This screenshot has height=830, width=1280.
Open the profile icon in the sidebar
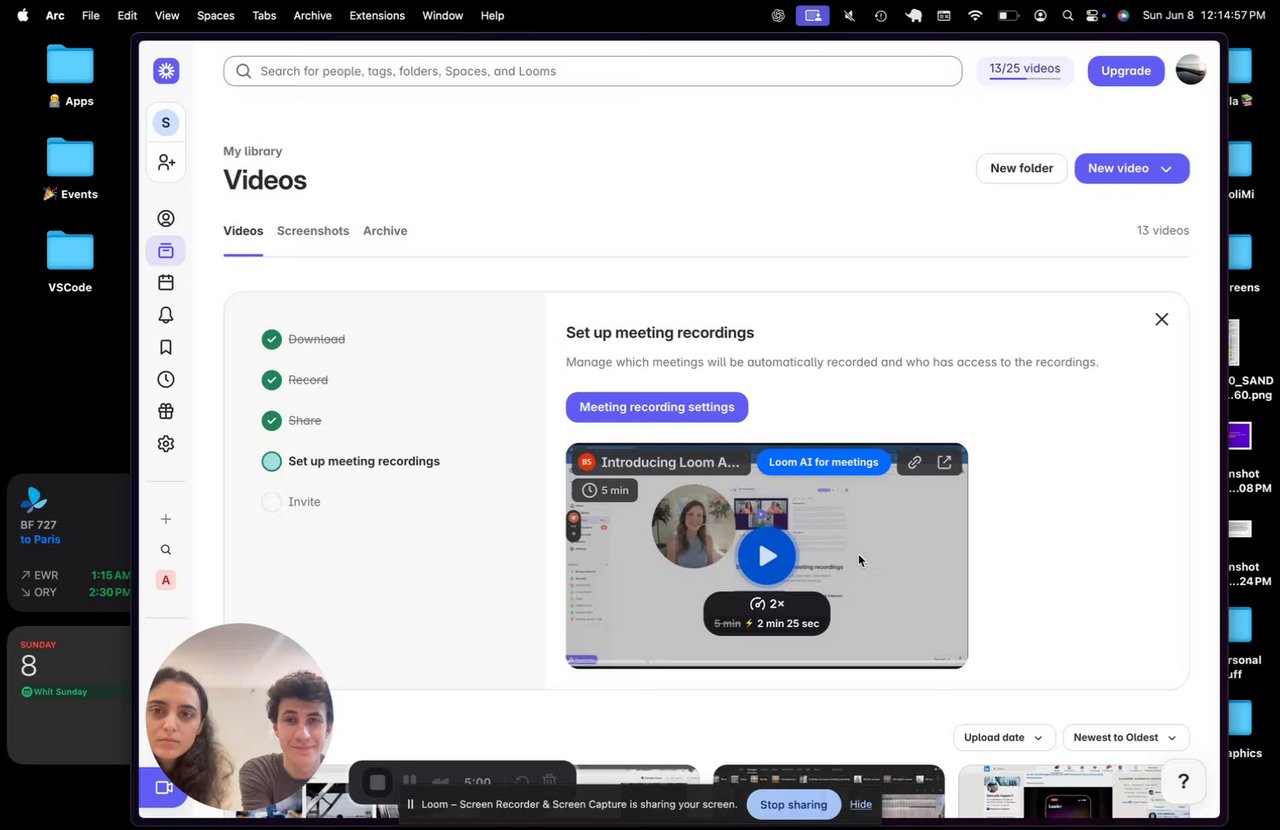166,219
